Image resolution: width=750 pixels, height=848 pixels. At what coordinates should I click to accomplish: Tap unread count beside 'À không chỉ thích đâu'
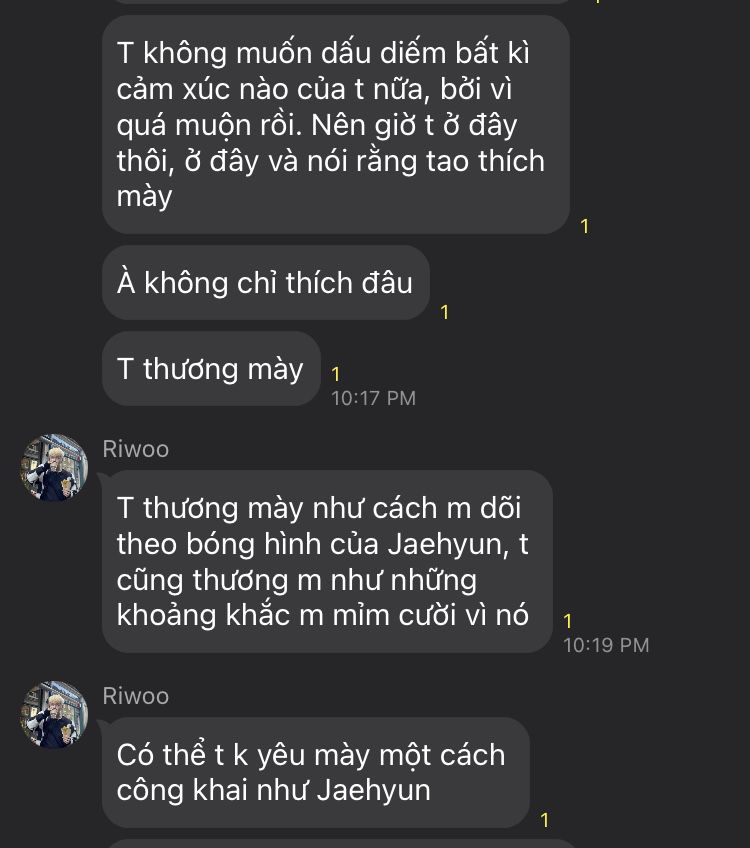point(444,312)
